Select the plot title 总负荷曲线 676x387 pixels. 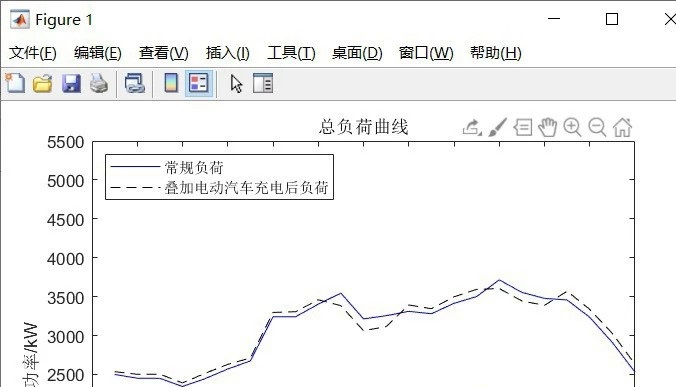point(363,127)
